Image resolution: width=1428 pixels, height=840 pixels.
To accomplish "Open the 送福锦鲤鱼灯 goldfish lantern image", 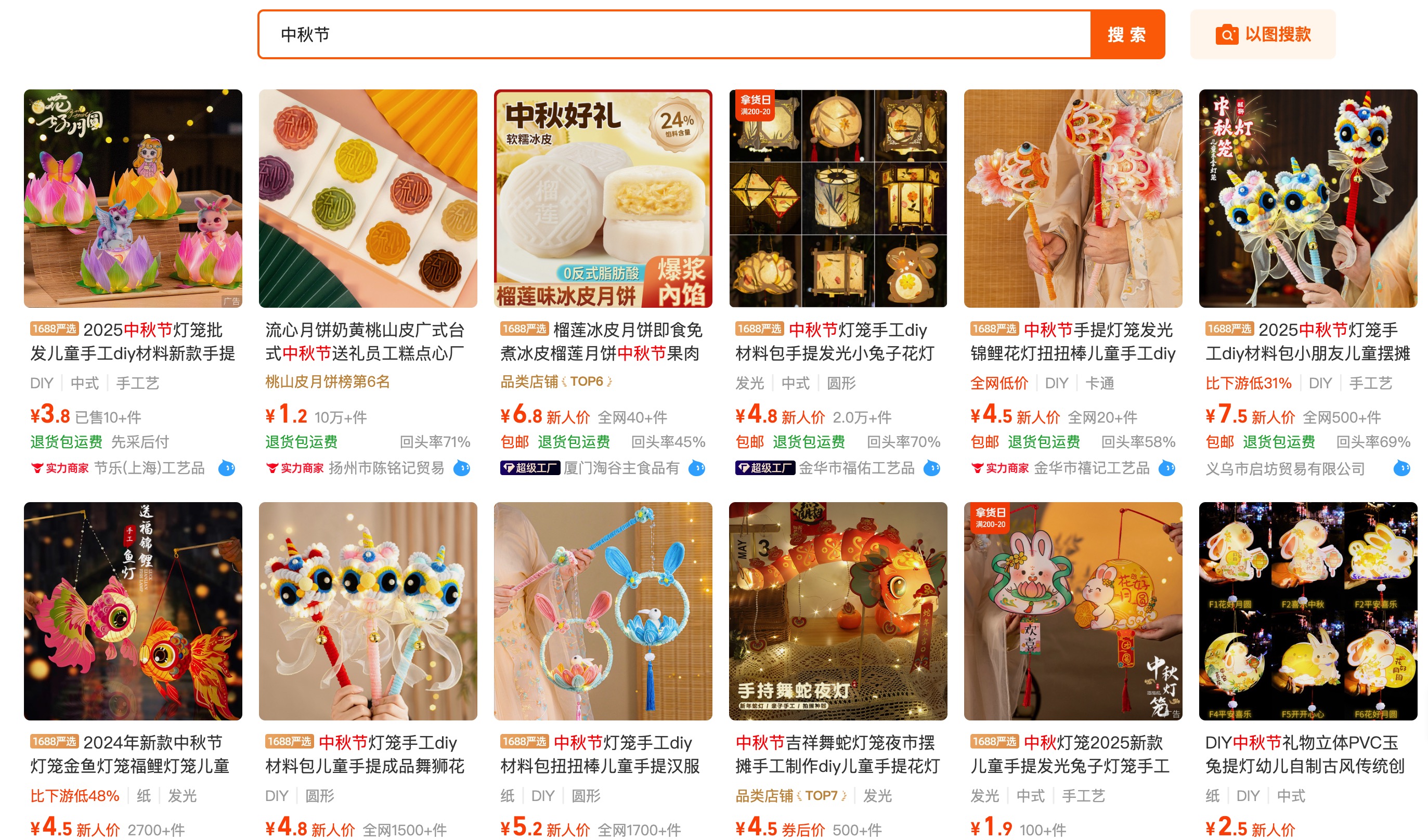I will (x=133, y=611).
